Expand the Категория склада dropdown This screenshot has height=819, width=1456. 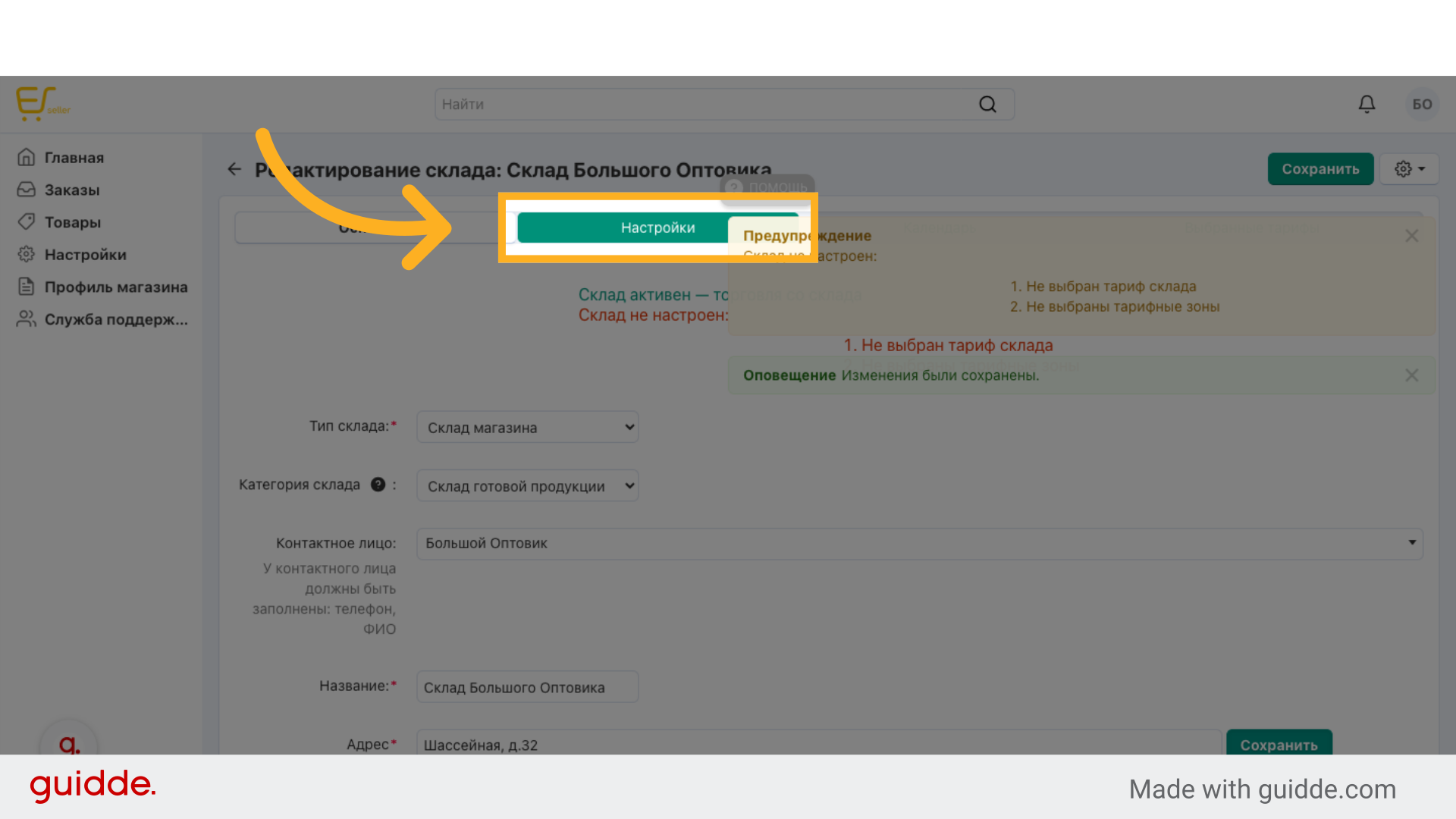[x=527, y=486]
